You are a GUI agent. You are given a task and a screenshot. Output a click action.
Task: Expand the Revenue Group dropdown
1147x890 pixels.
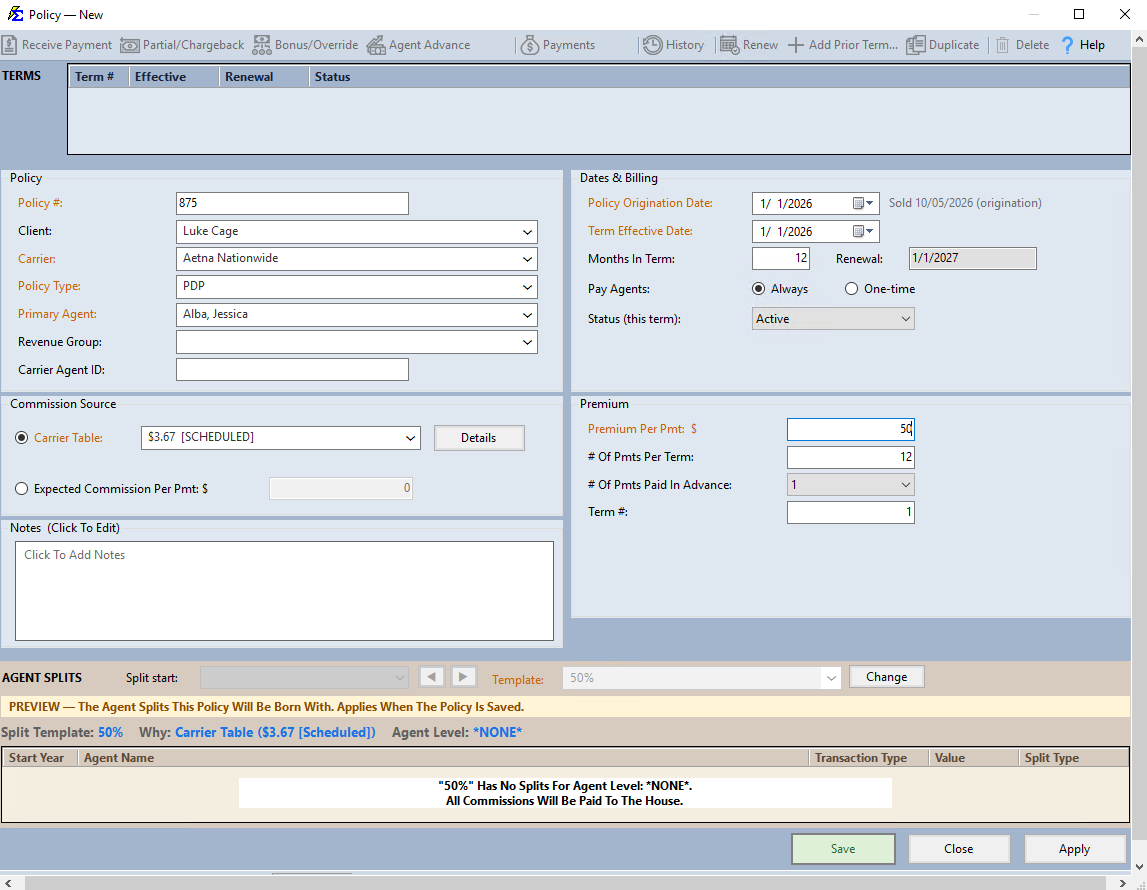[527, 342]
